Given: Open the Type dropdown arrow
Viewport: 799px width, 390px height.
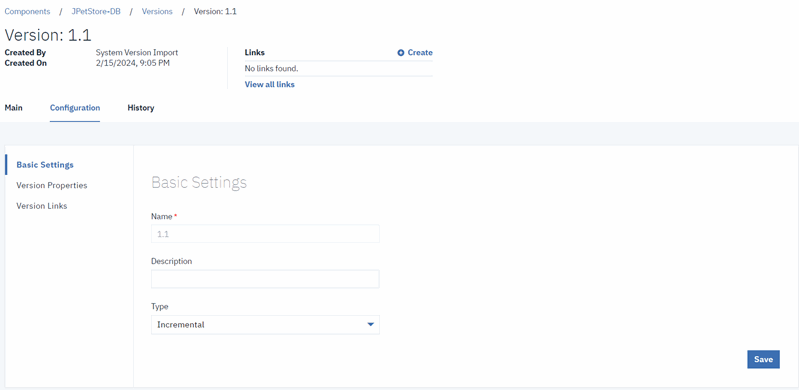Looking at the screenshot, I should coord(370,325).
